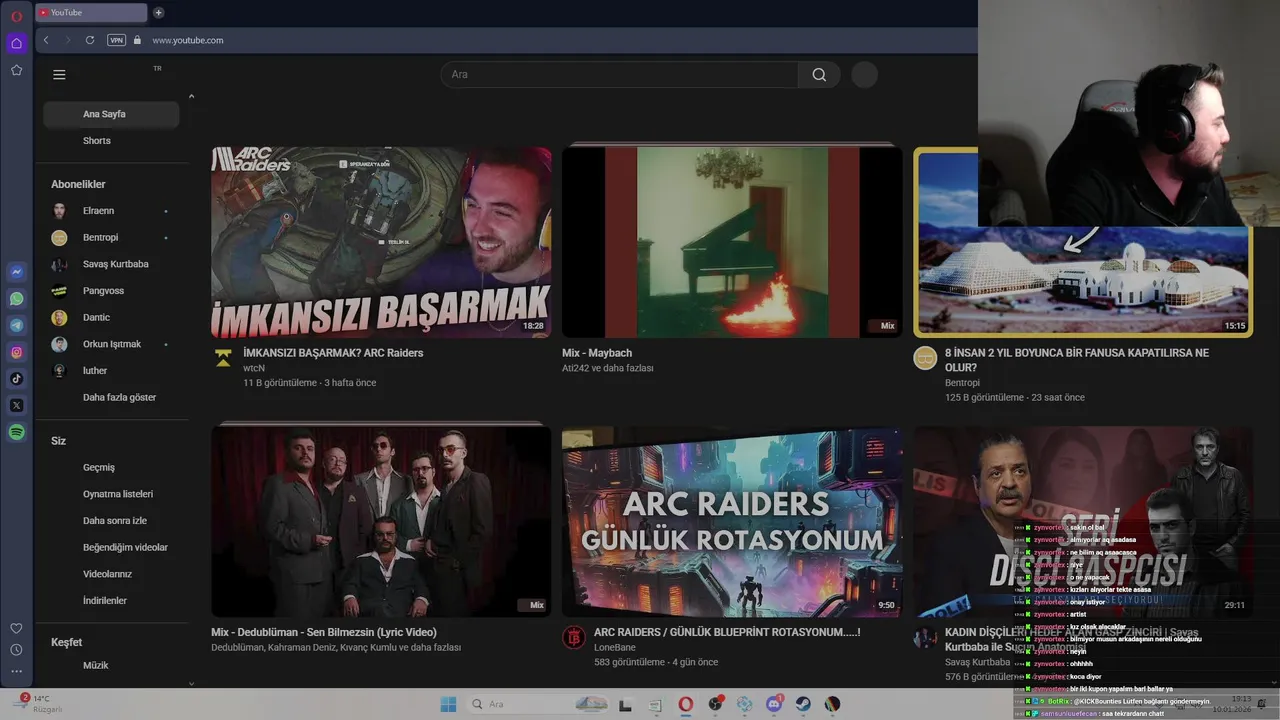The height and width of the screenshot is (720, 1280).
Task: Open Windows Start button
Action: pyautogui.click(x=448, y=704)
